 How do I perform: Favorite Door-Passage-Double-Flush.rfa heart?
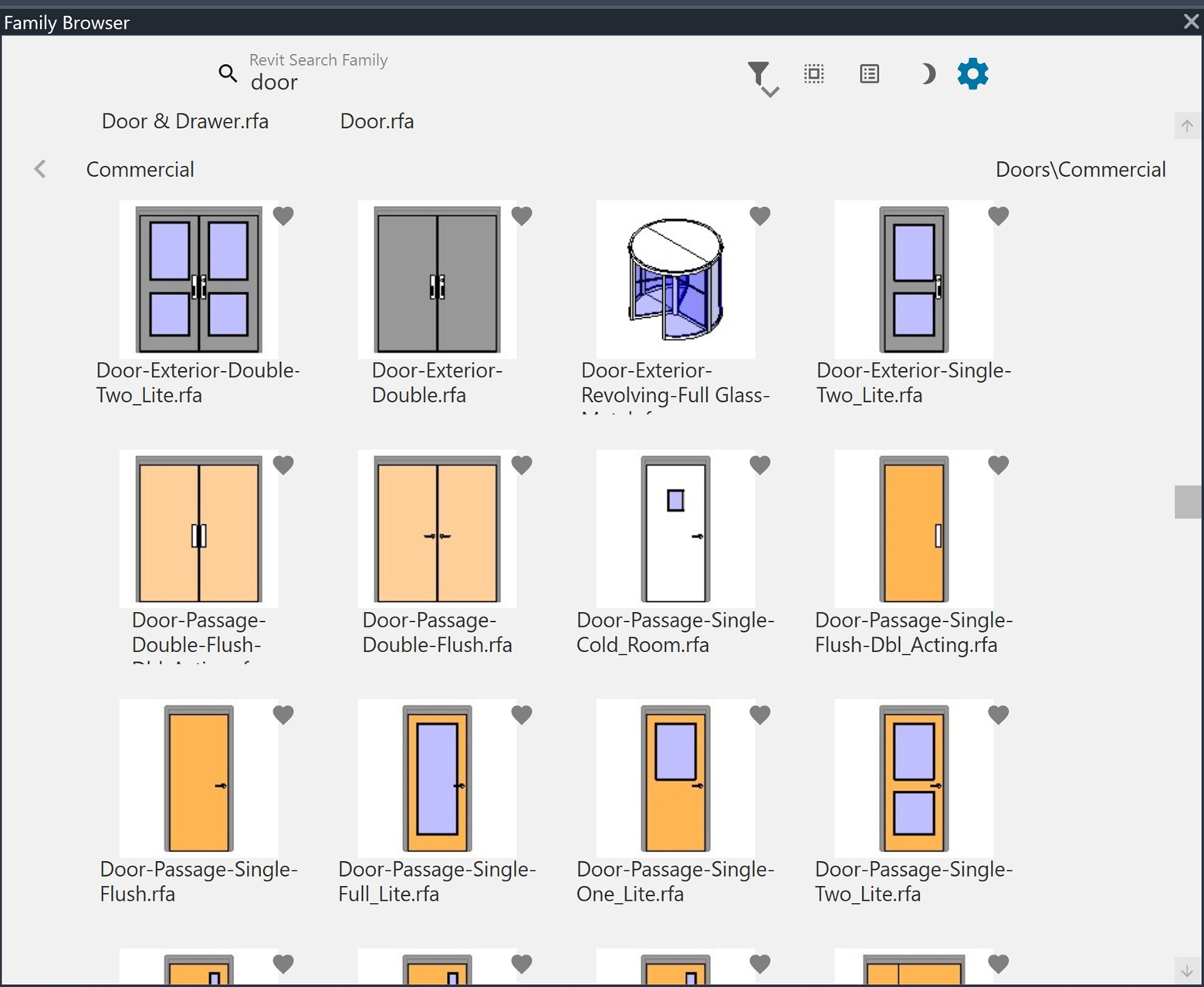point(522,465)
